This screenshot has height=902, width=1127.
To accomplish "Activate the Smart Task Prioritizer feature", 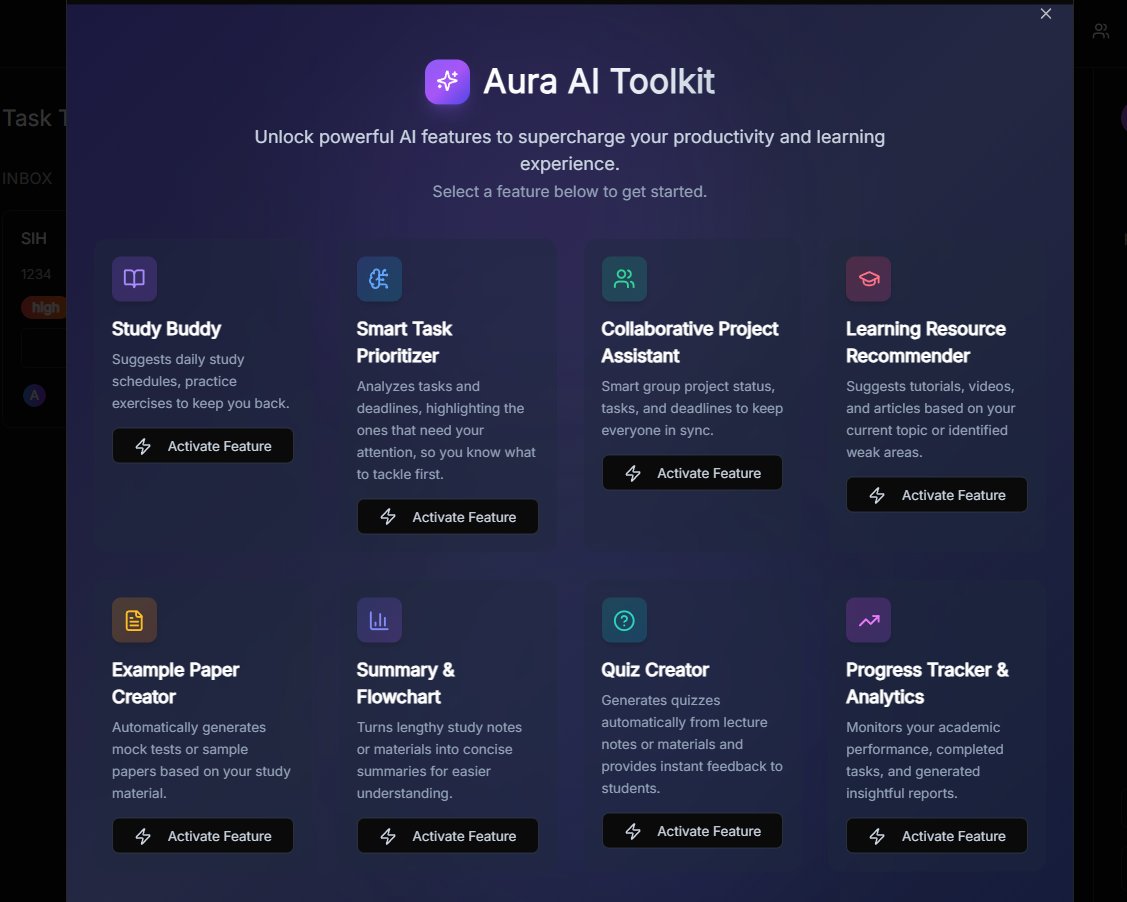I will point(447,516).
